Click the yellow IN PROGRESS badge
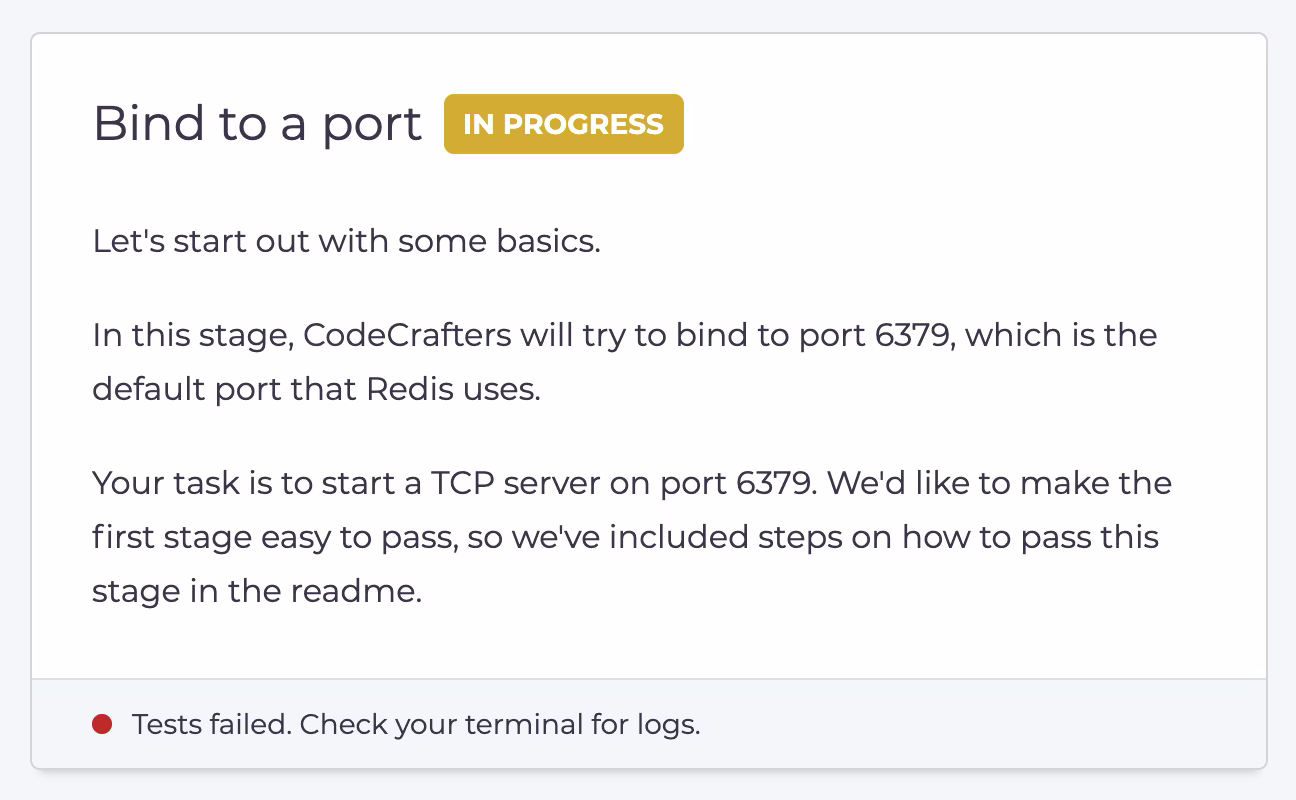Screen dimensions: 1296x800 click(x=563, y=124)
